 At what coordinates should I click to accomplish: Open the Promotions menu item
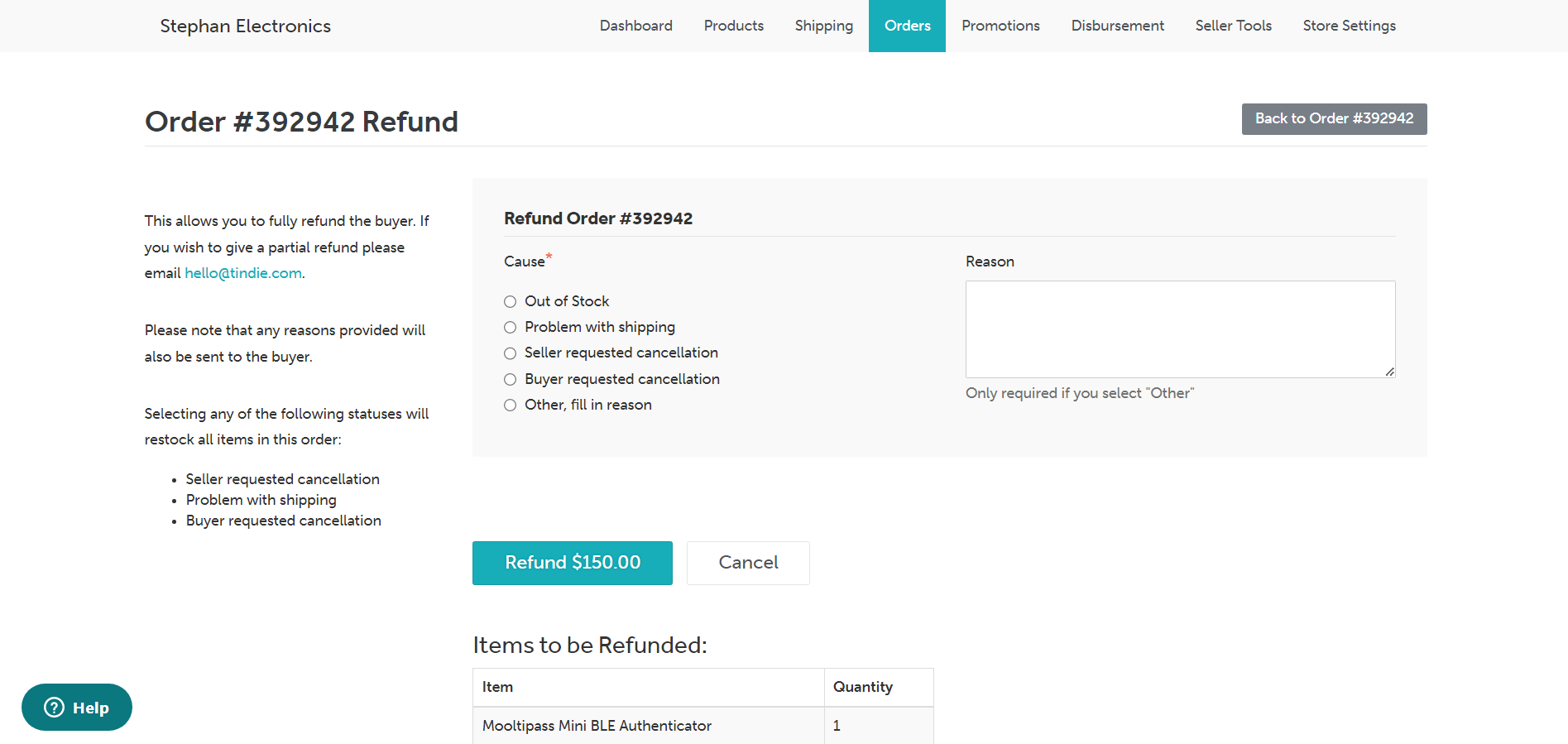pos(1000,26)
